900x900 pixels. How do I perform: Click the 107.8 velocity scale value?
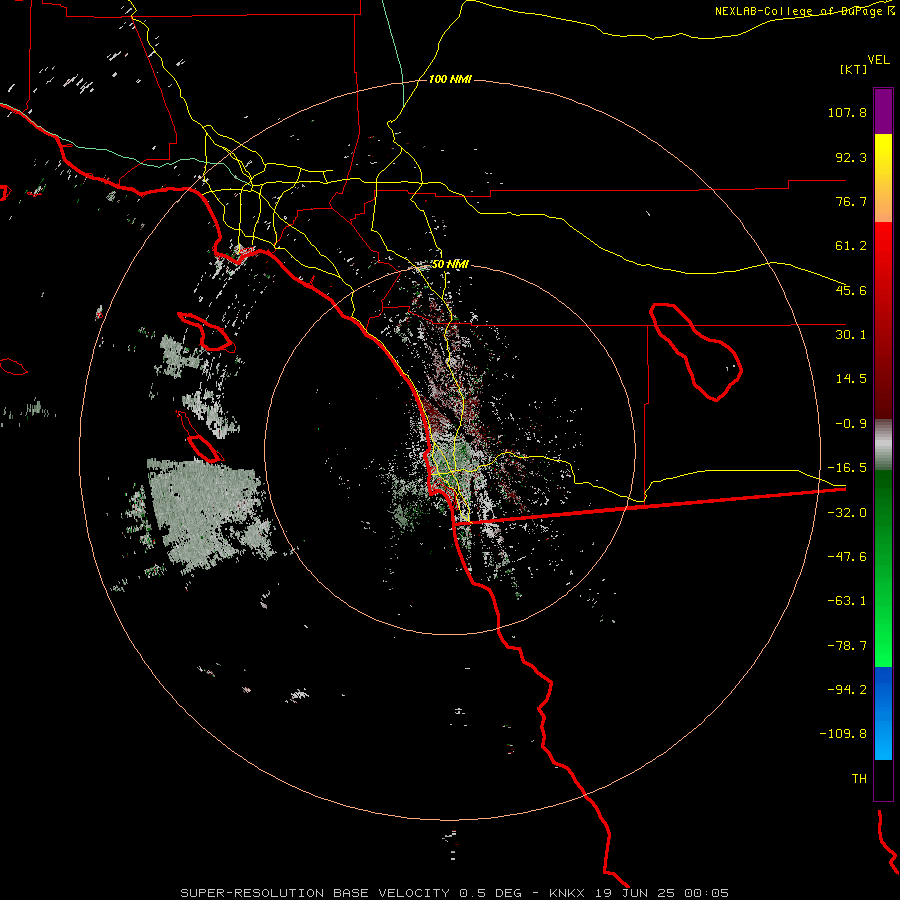click(847, 112)
